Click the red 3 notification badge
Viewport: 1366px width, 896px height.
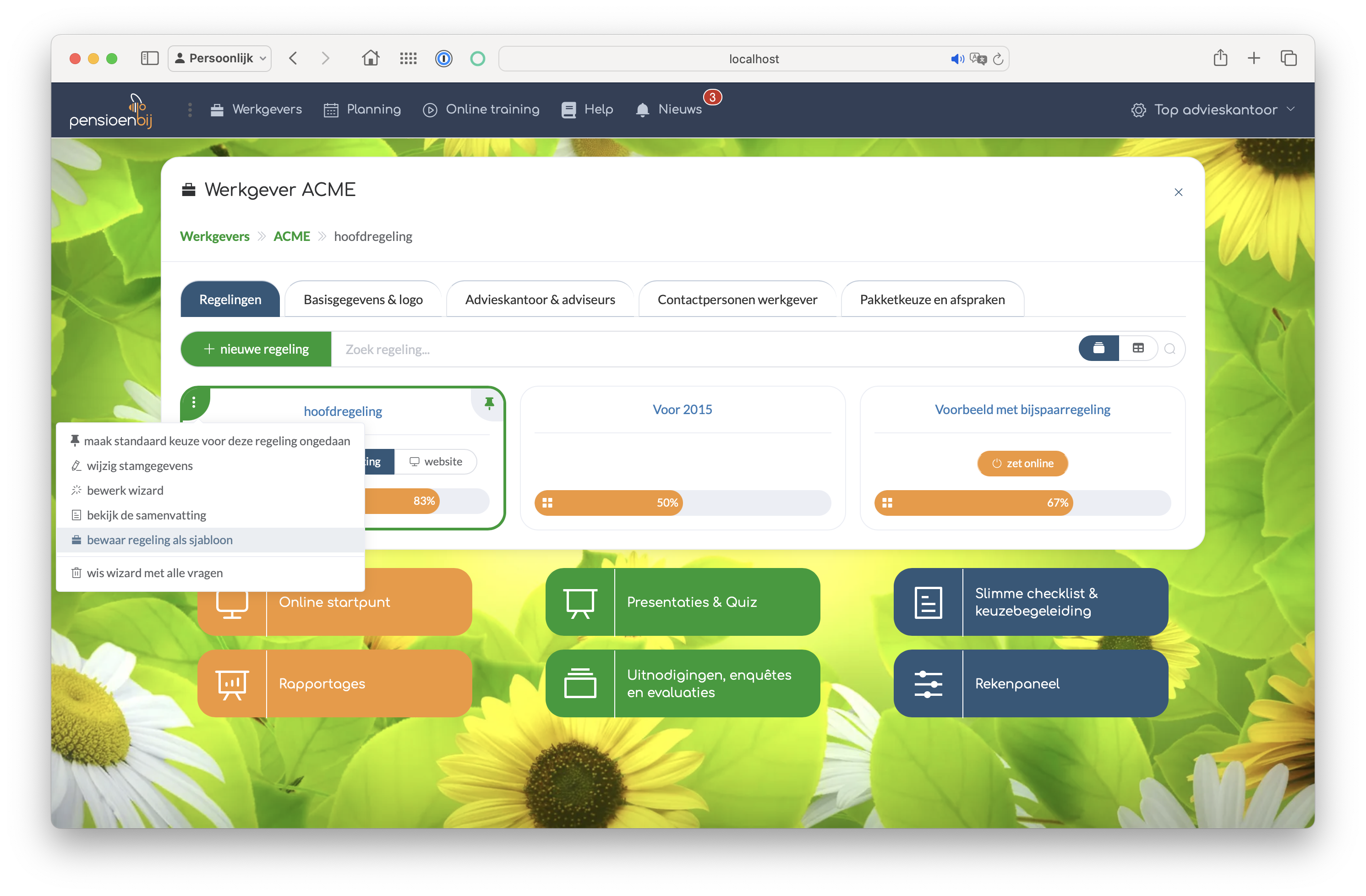tap(712, 97)
